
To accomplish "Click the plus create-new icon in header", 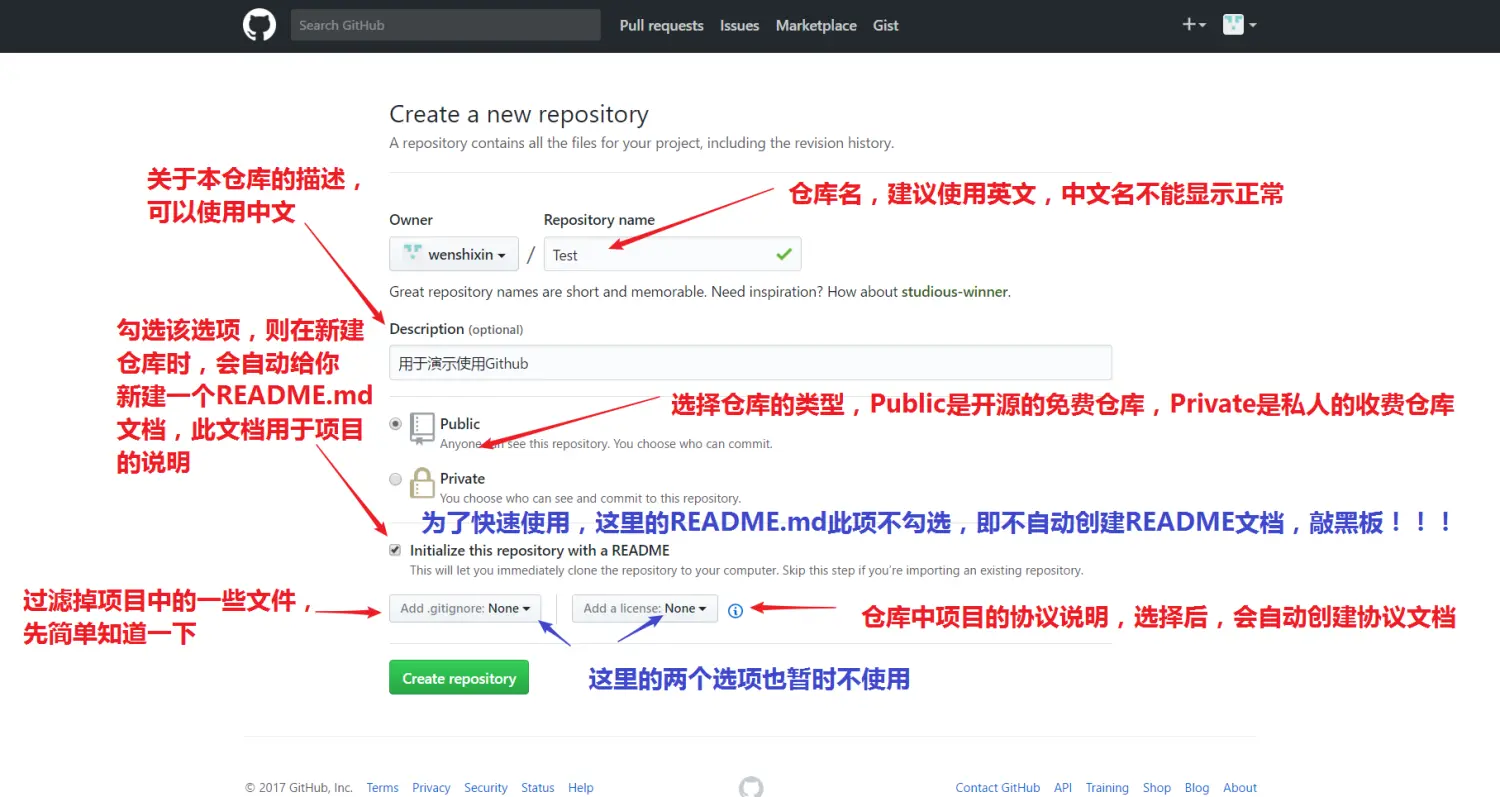I will click(x=1194, y=25).
